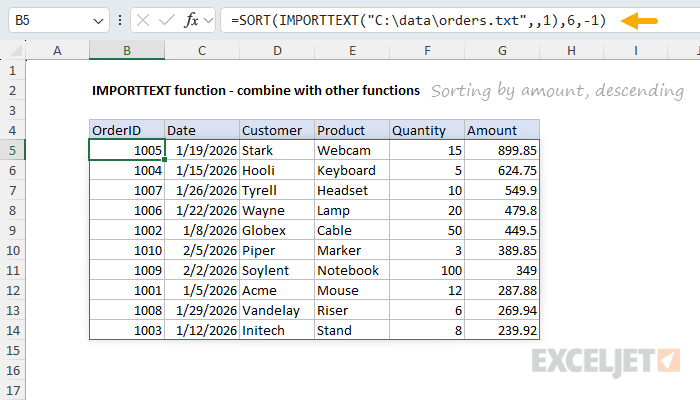This screenshot has height=400, width=700.
Task: Open the Name Box dropdown arrow
Action: pyautogui.click(x=98, y=21)
